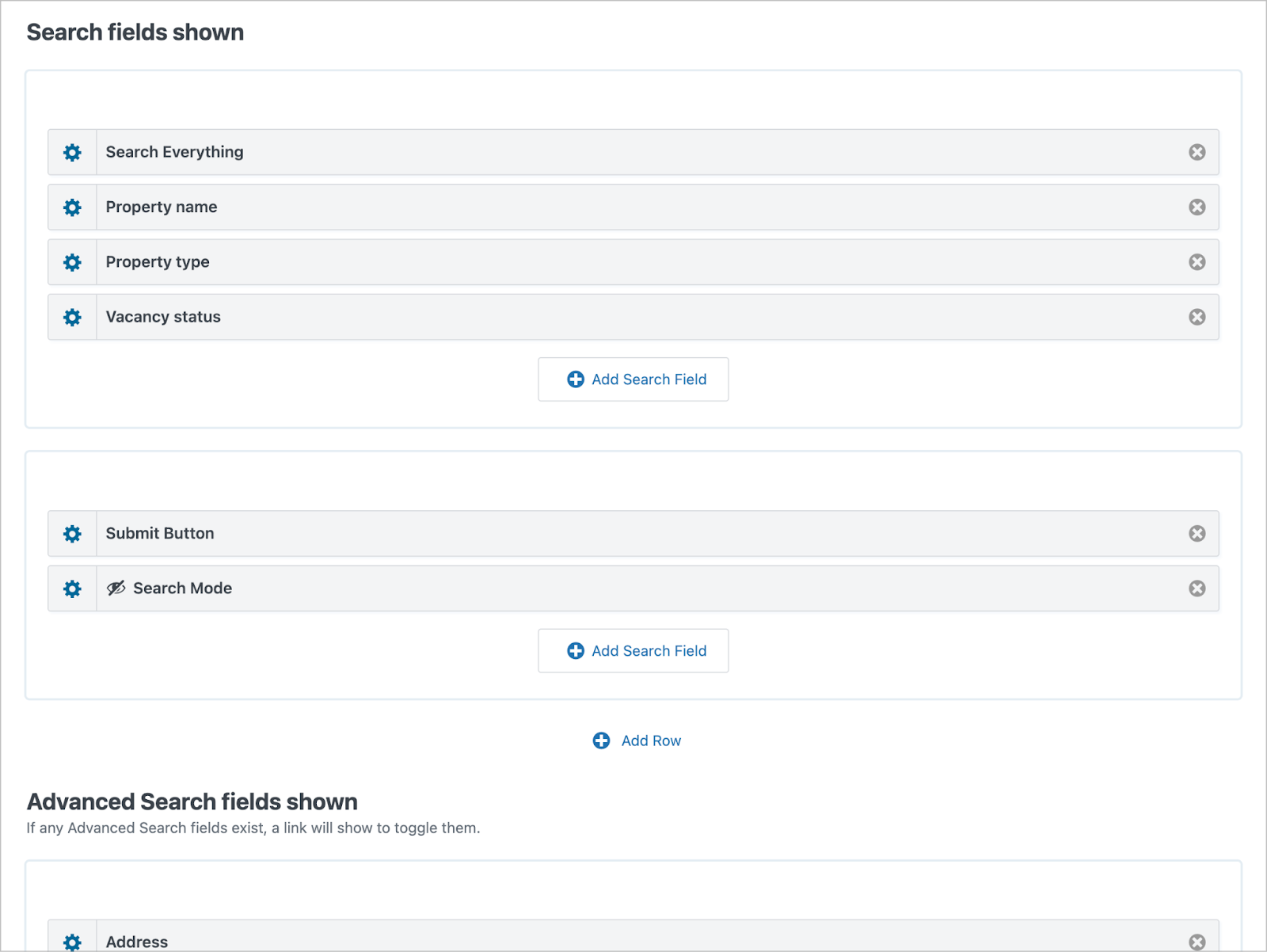Remove the Search Everything field
This screenshot has width=1267, height=952.
pyautogui.click(x=1197, y=152)
